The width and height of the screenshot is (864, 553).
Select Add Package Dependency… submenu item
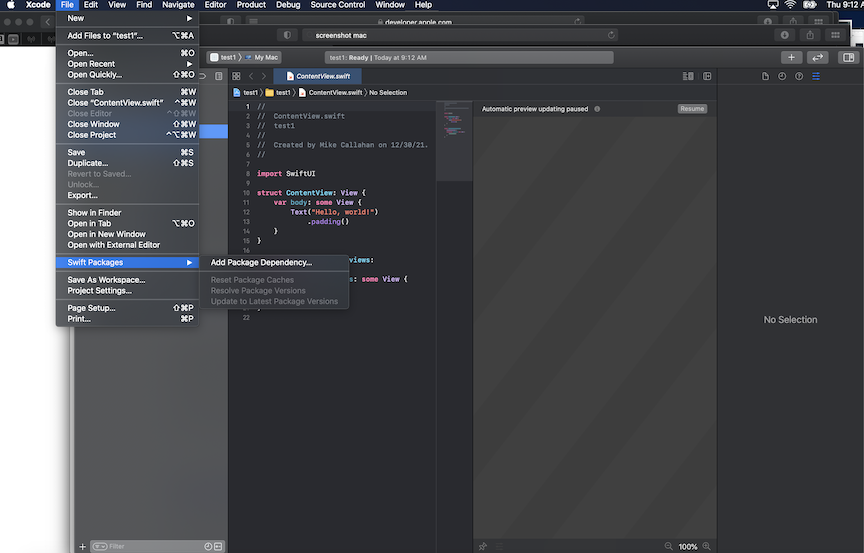(274, 263)
